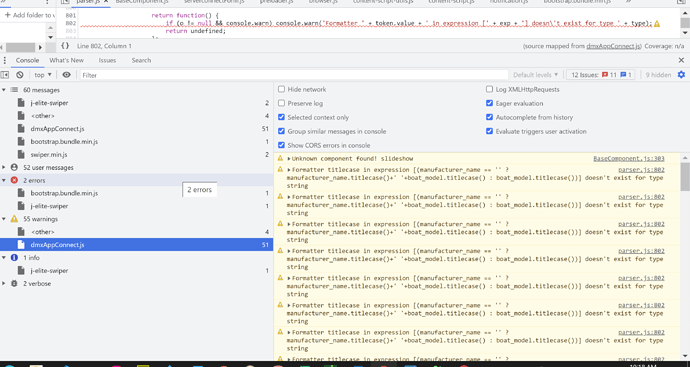Open the drawer's three-dot menu
The width and height of the screenshot is (690, 367).
[4, 60]
